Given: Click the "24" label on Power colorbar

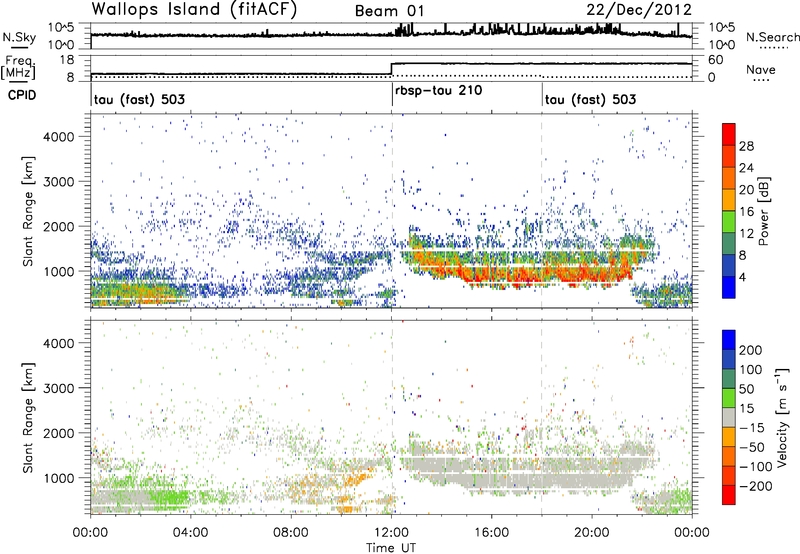Looking at the screenshot, I should (746, 168).
